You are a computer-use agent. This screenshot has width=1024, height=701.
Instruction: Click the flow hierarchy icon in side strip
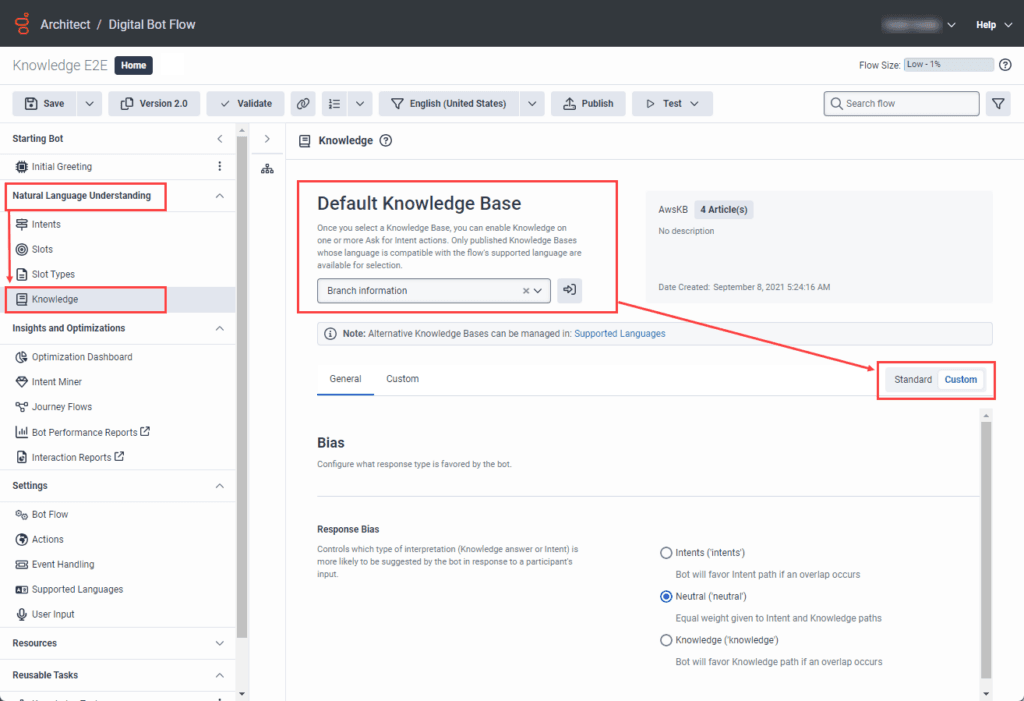tap(267, 169)
